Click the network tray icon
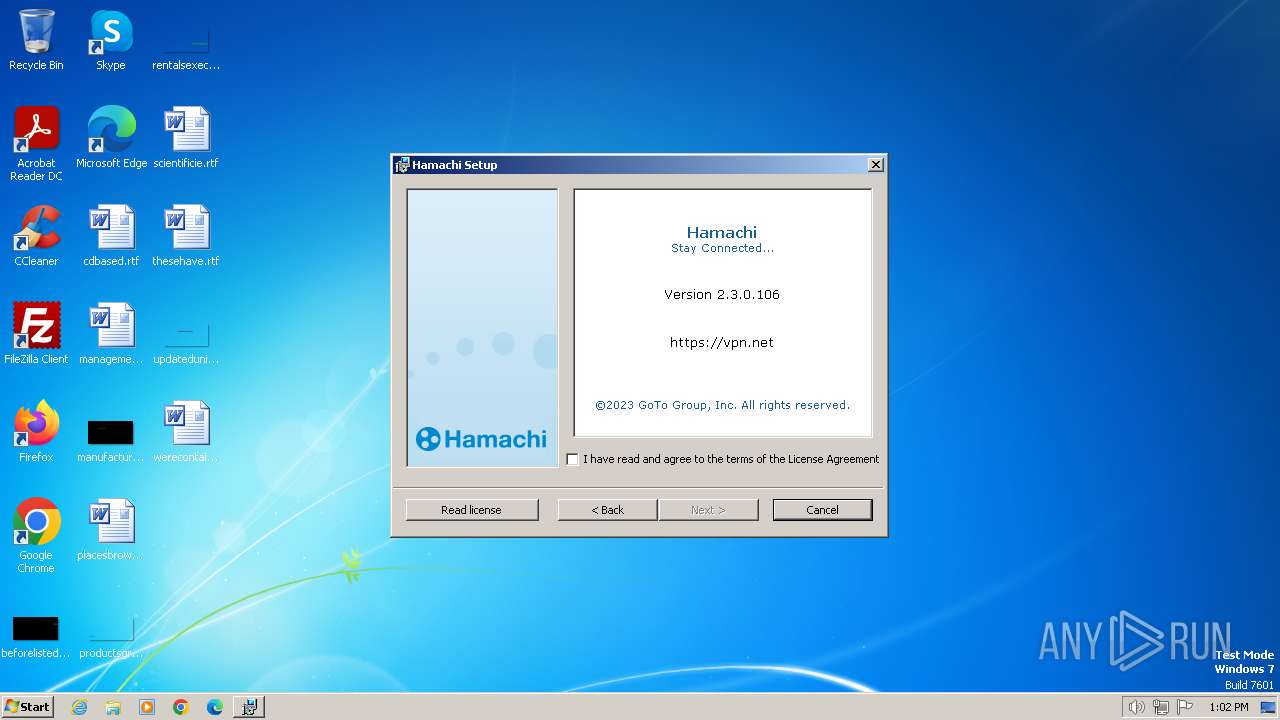This screenshot has height=720, width=1280. pos(1161,707)
